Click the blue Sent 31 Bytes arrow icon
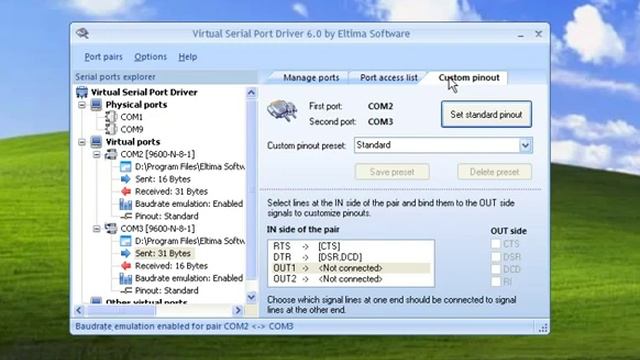Viewport: 640px width, 360px height. pyautogui.click(x=126, y=253)
